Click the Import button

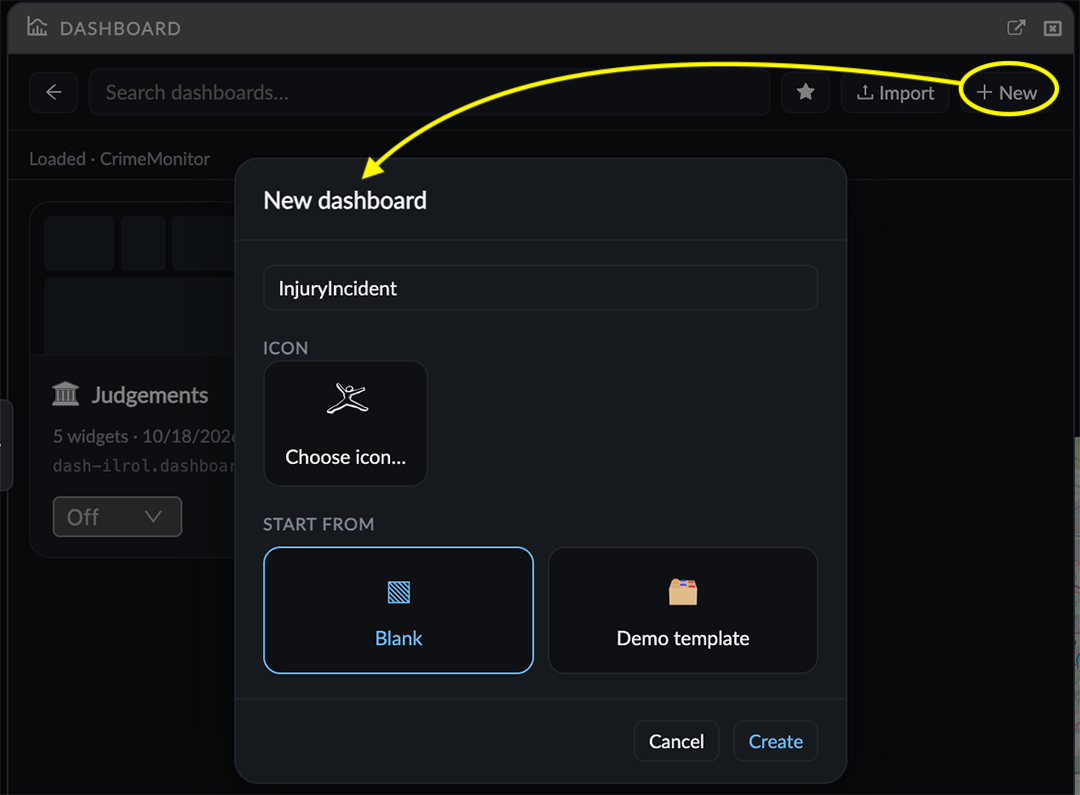click(895, 92)
